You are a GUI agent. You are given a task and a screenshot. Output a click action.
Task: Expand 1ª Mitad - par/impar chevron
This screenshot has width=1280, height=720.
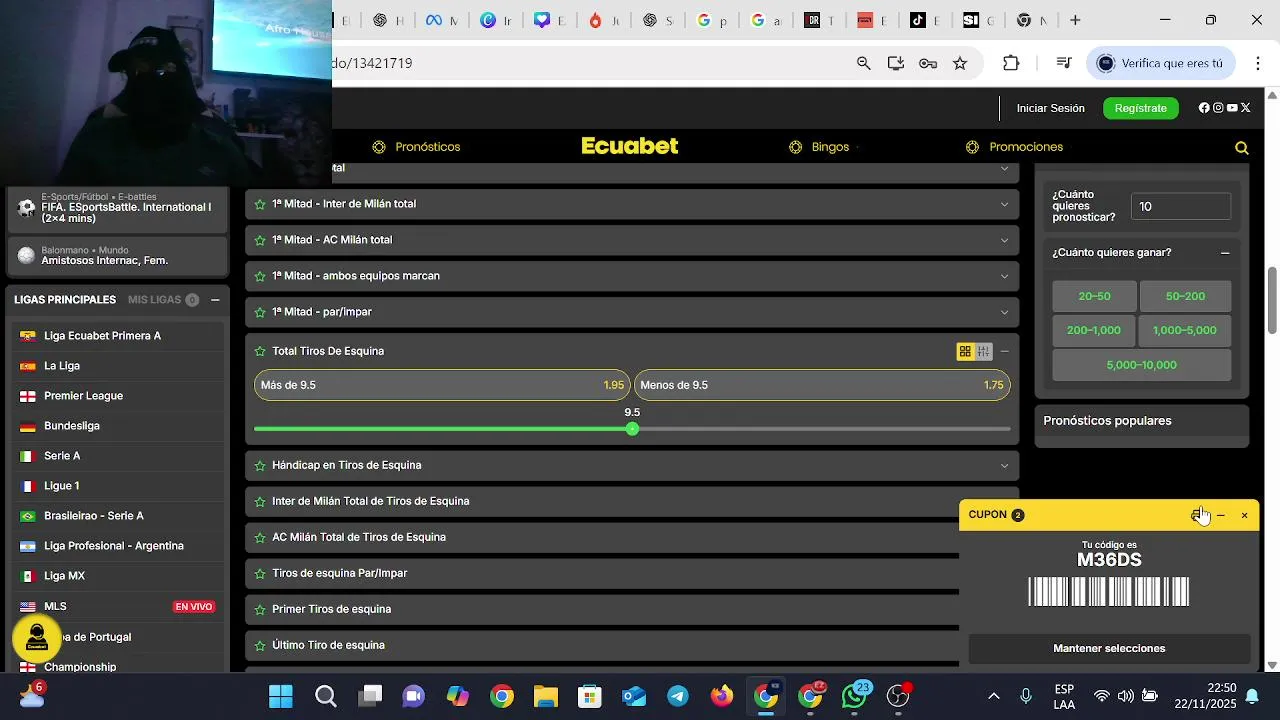pos(1005,312)
